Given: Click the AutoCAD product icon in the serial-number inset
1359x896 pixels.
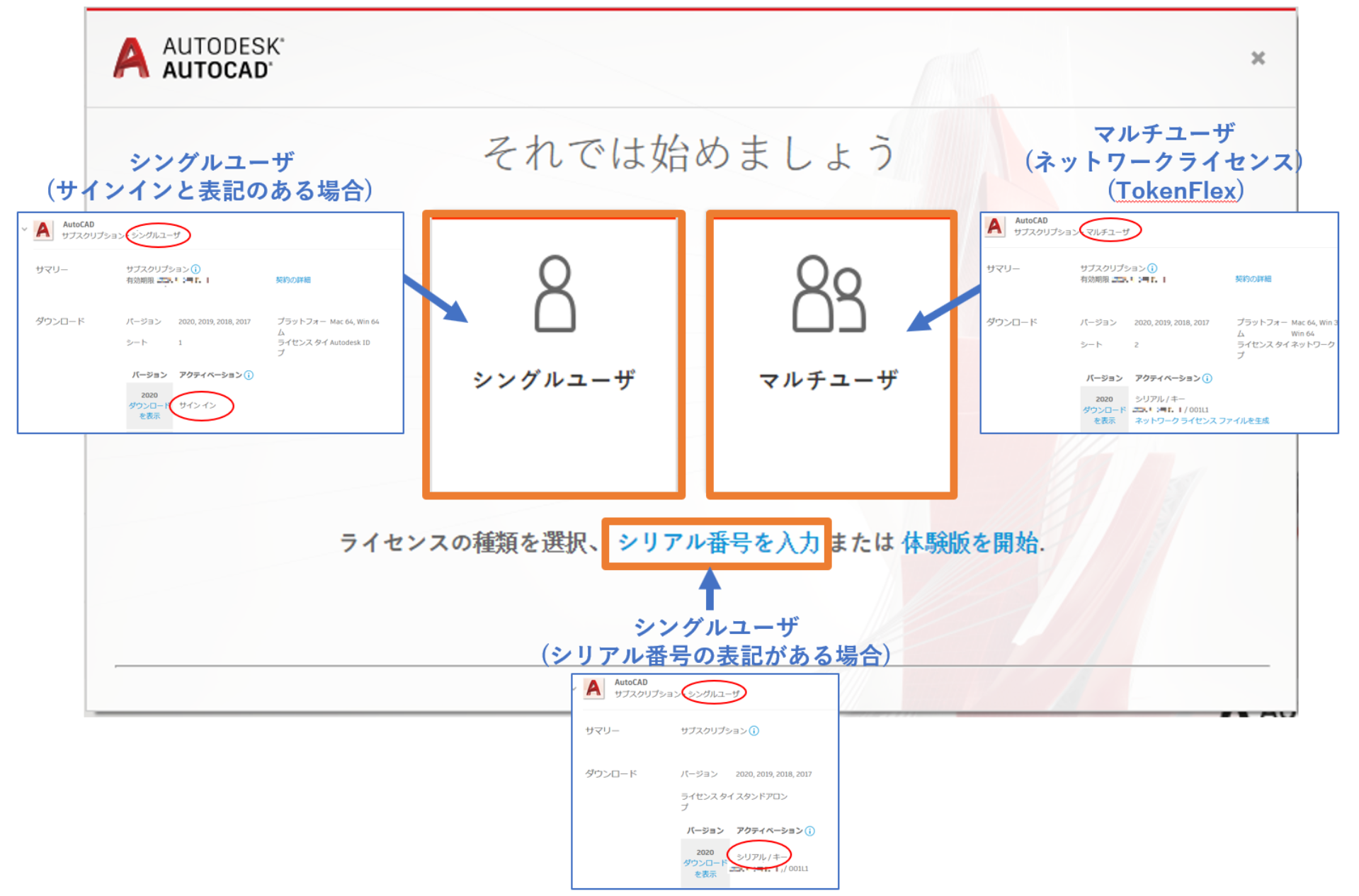Looking at the screenshot, I should pyautogui.click(x=593, y=688).
